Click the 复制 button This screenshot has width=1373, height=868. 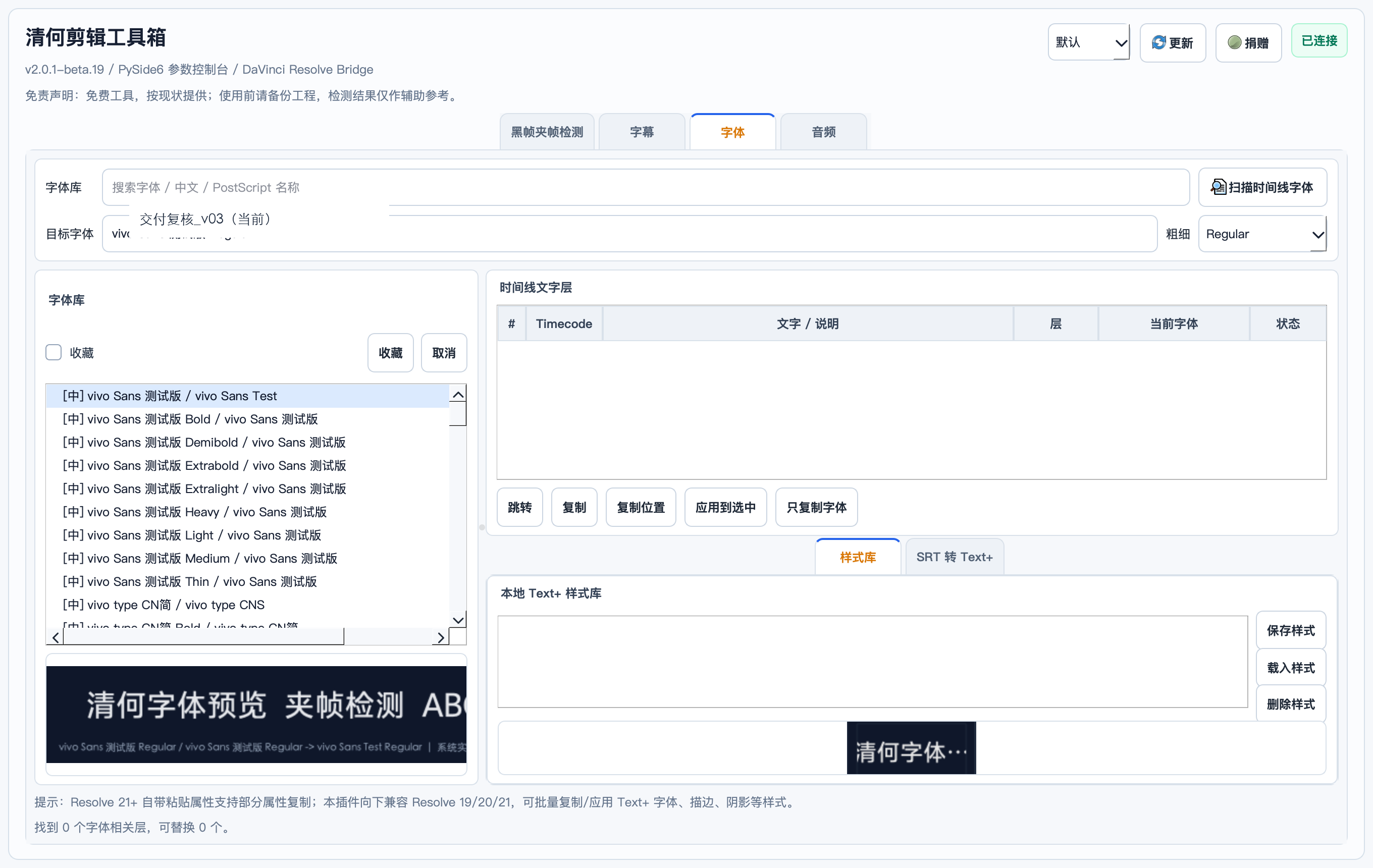(x=574, y=507)
